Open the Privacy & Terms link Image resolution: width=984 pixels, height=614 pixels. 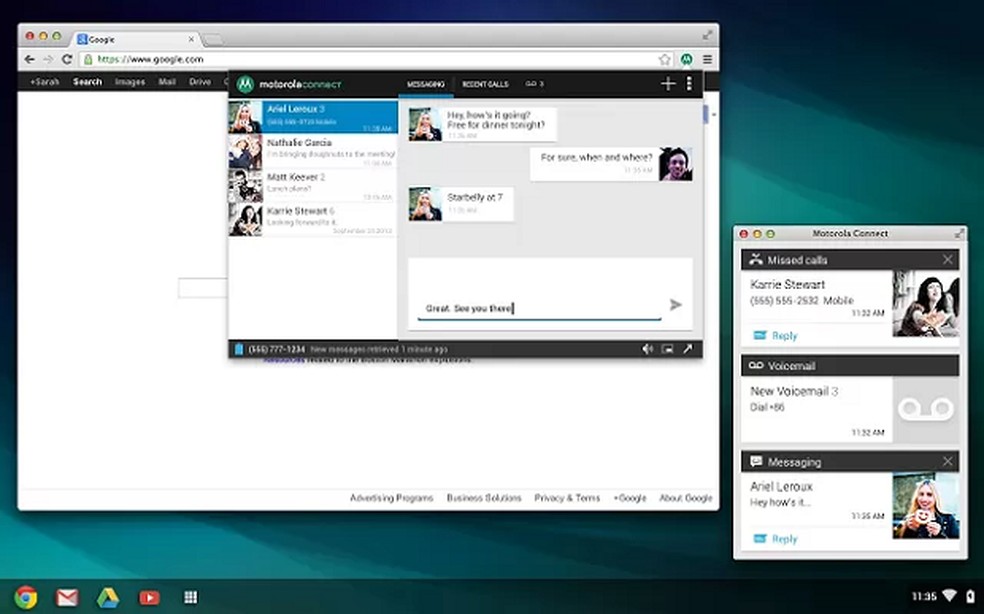coord(567,498)
